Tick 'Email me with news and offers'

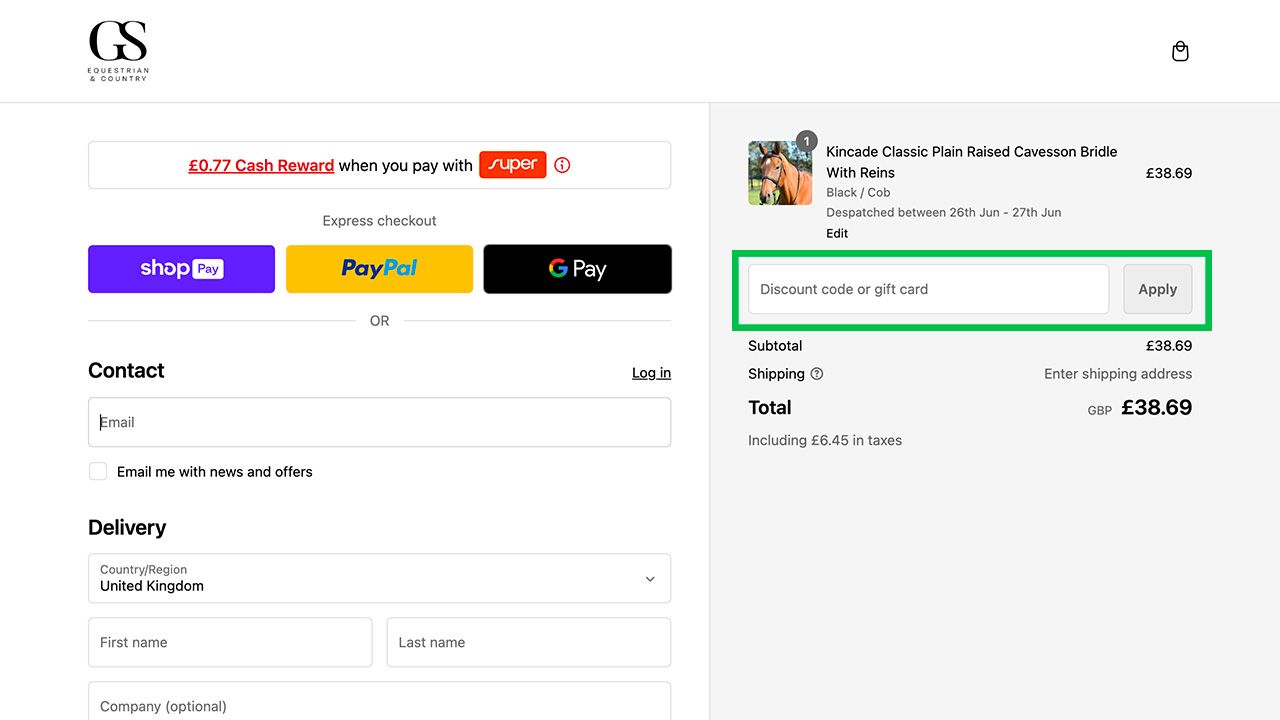click(x=98, y=471)
